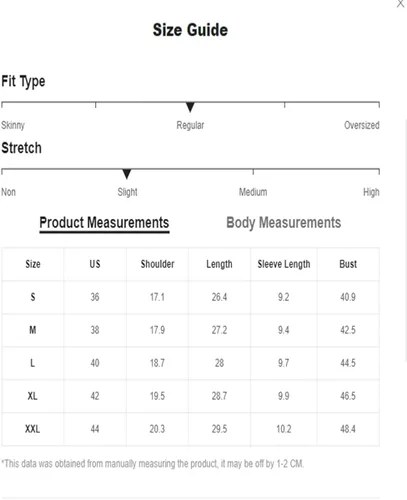Click the Skinny fit label

point(13,125)
